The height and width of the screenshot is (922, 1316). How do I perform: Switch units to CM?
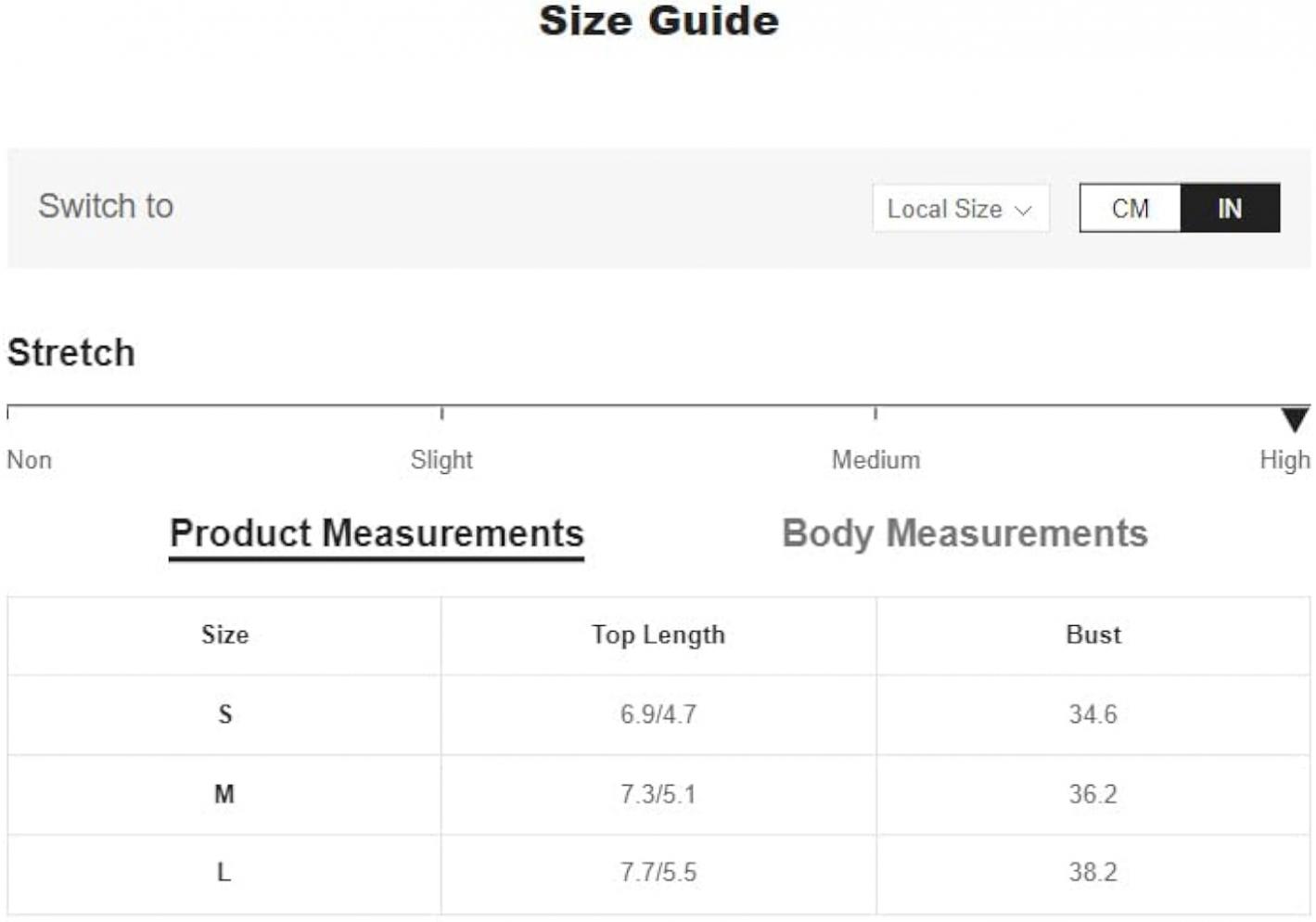1130,208
